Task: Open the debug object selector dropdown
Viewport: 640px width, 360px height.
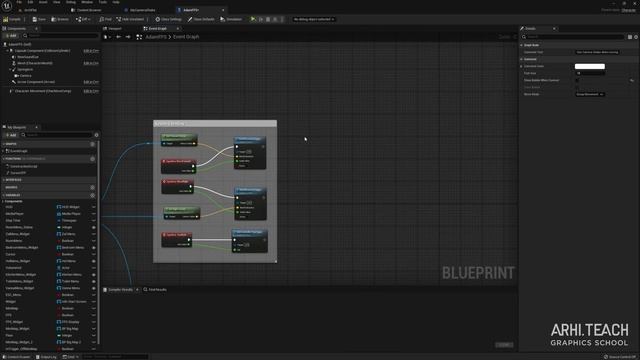Action: 313,19
